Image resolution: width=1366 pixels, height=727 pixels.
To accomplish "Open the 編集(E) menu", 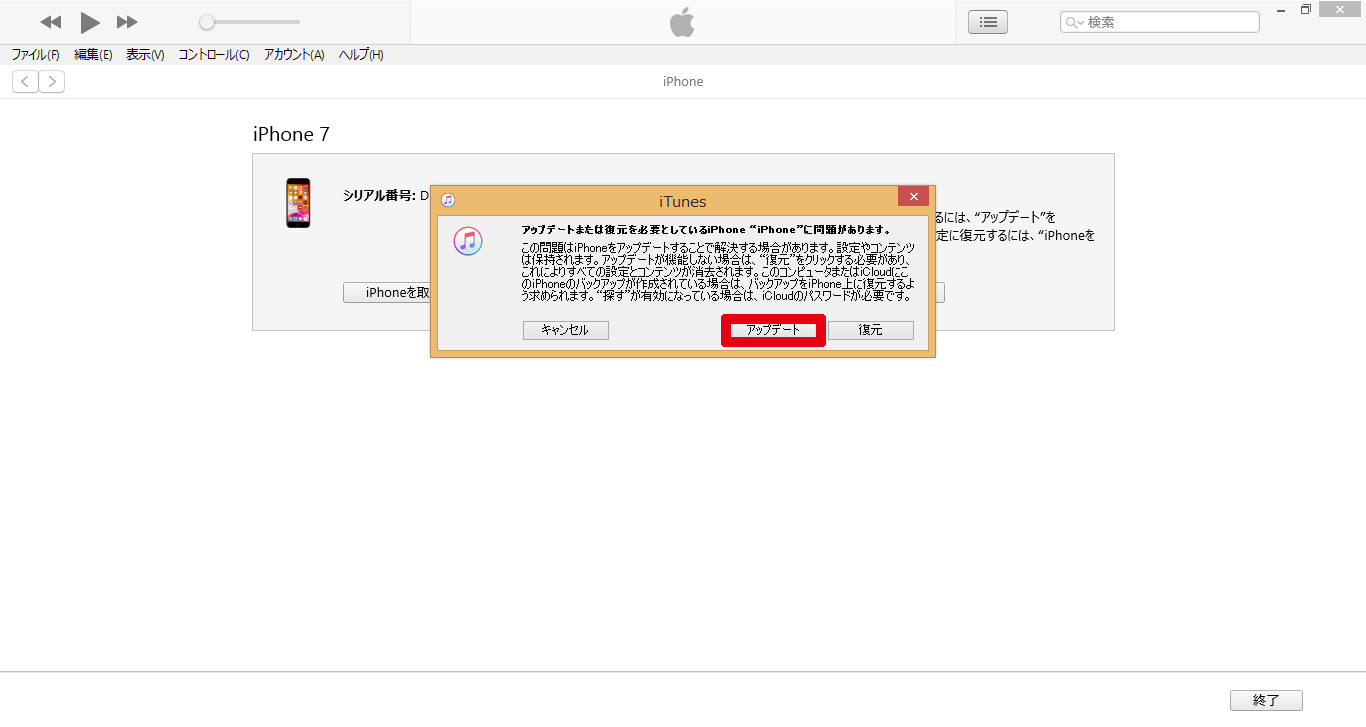I will pos(93,55).
